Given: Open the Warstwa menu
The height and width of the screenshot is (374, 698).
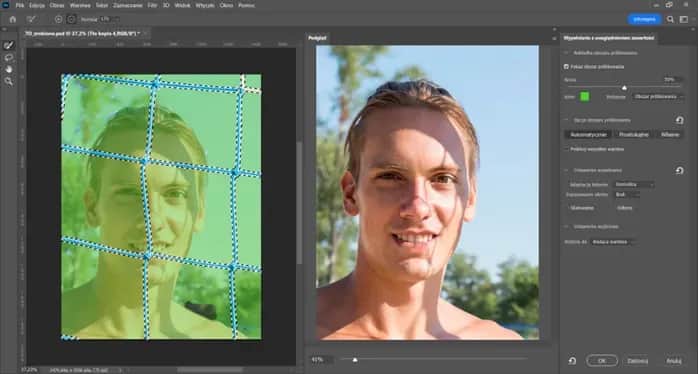Looking at the screenshot, I should point(80,5).
